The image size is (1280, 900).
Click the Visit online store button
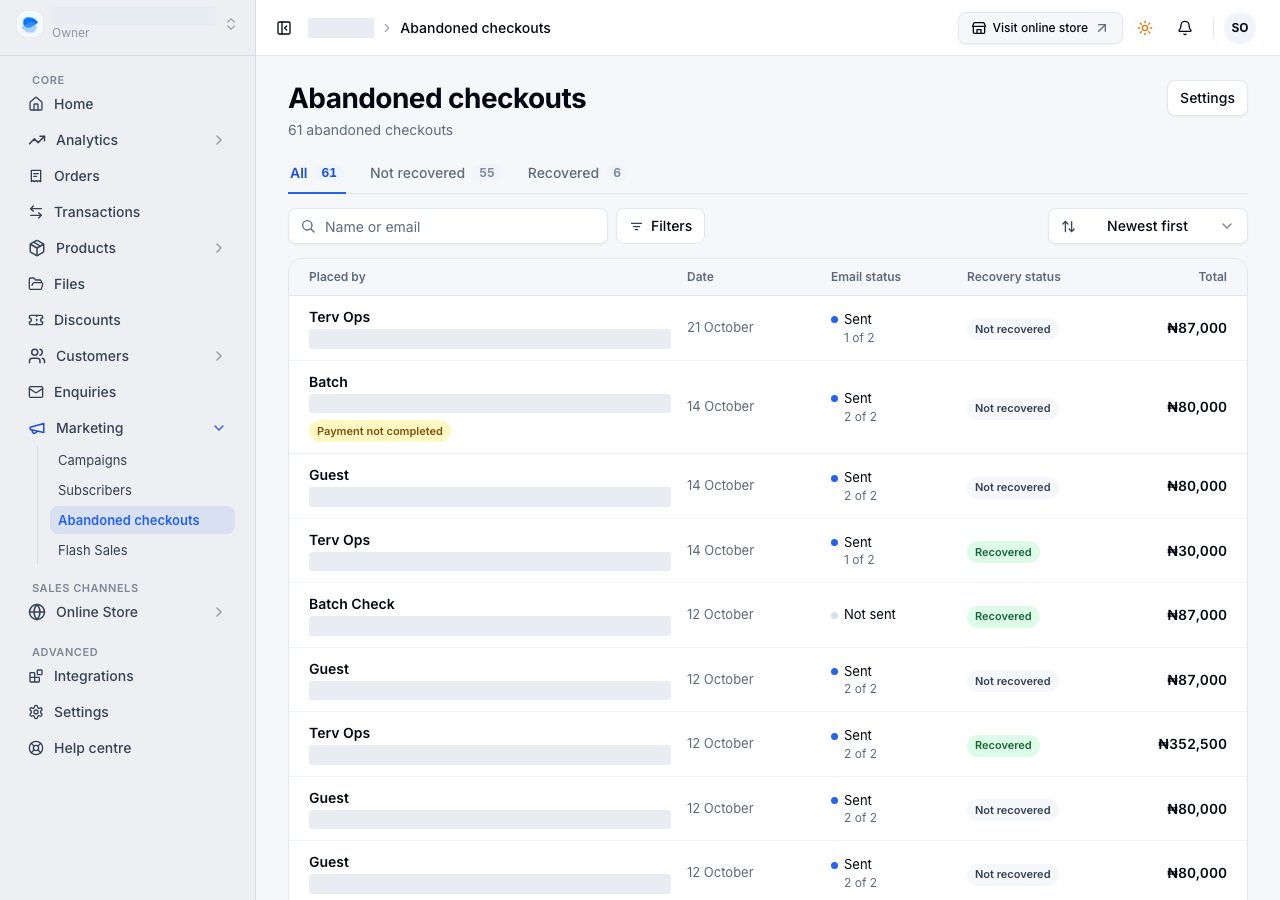point(1040,28)
